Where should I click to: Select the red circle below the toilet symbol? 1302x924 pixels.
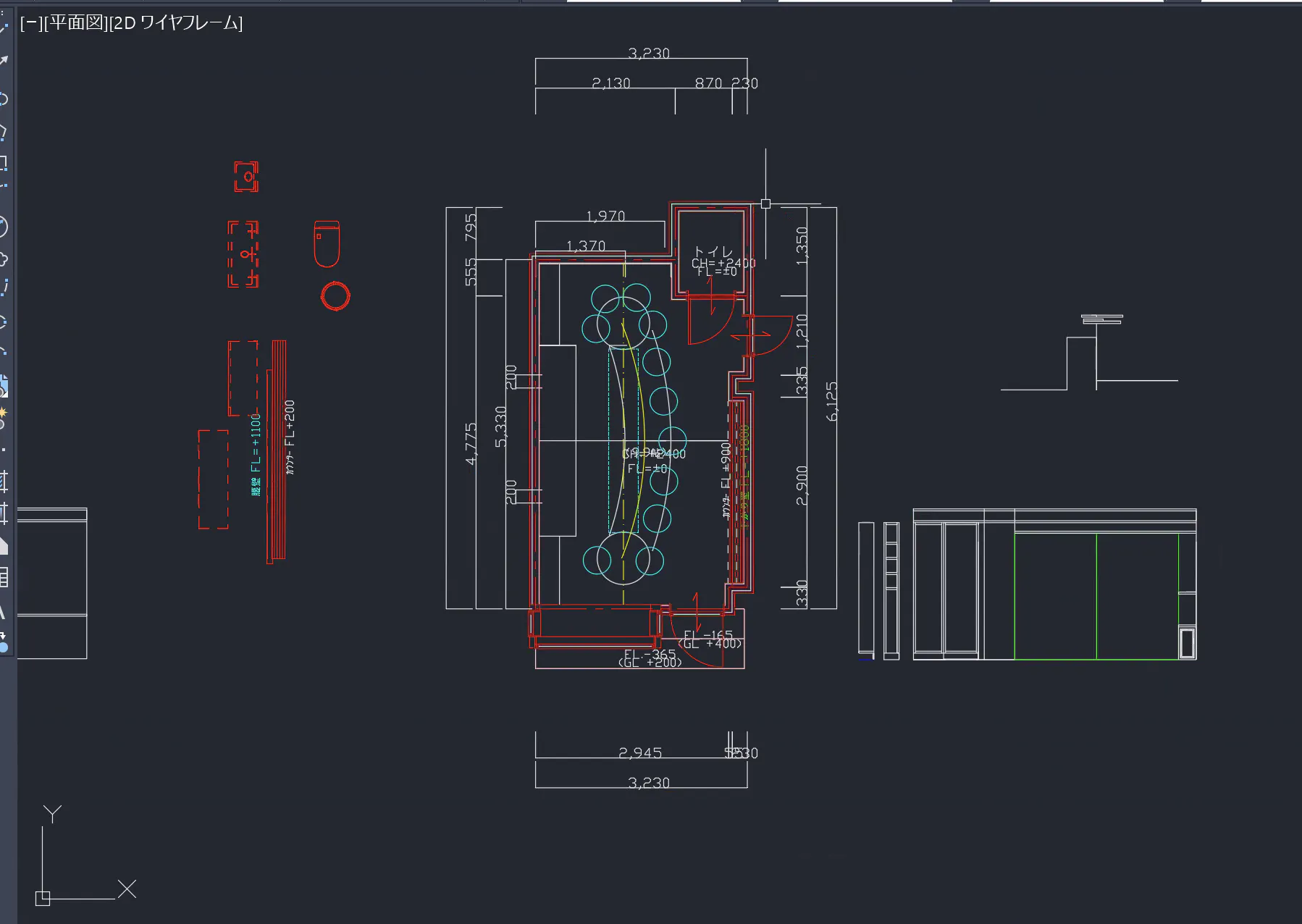(335, 295)
